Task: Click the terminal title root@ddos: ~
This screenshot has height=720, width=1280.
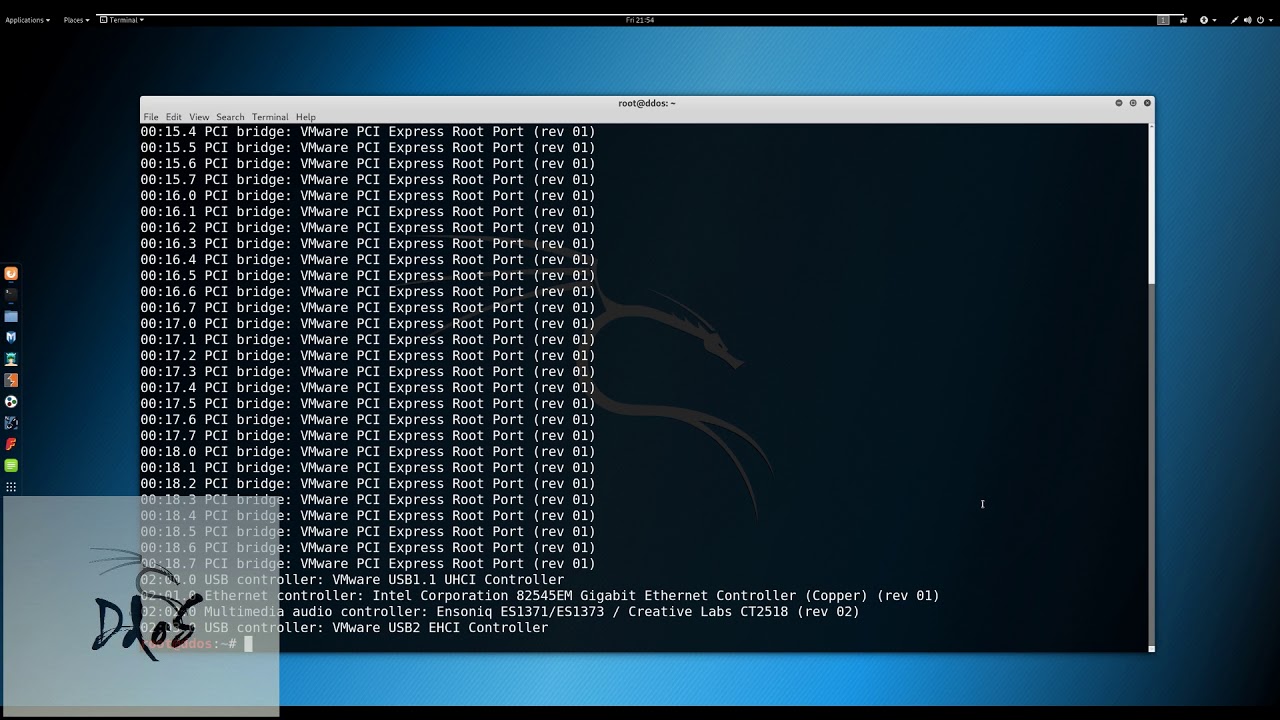Action: 647,103
